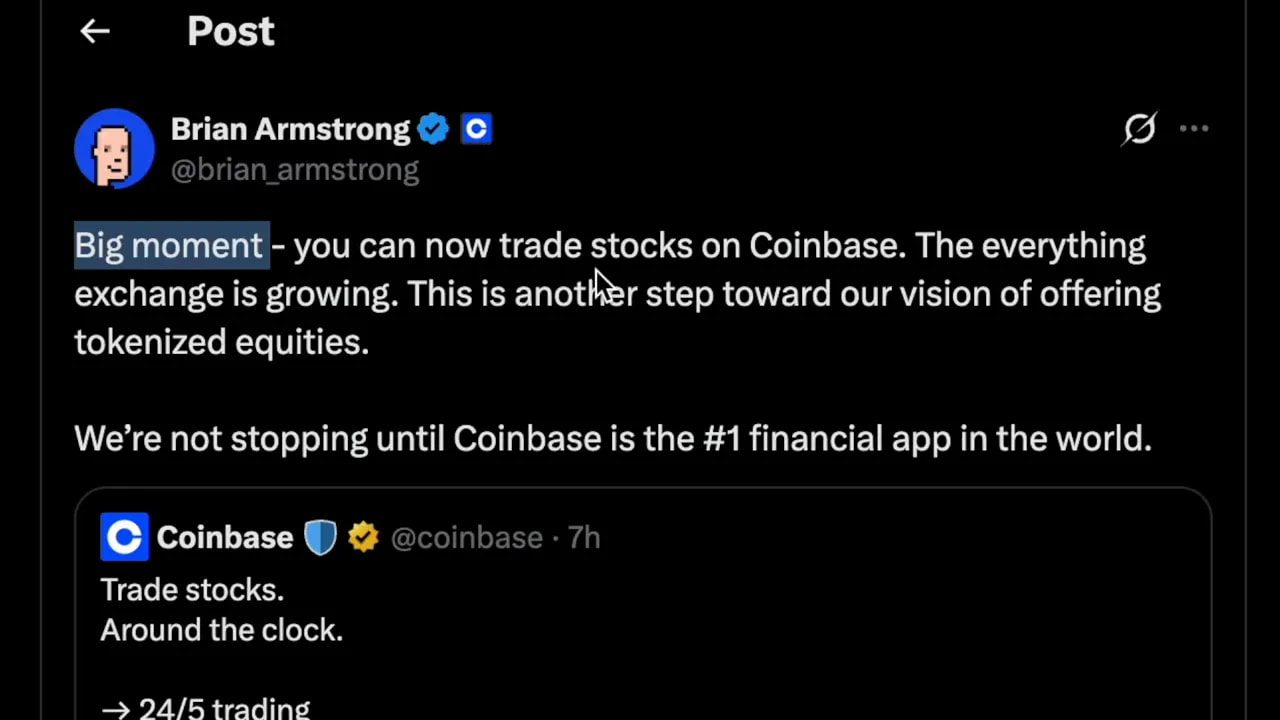Select the highlighted 'Big moment' text
This screenshot has height=720, width=1280.
168,245
